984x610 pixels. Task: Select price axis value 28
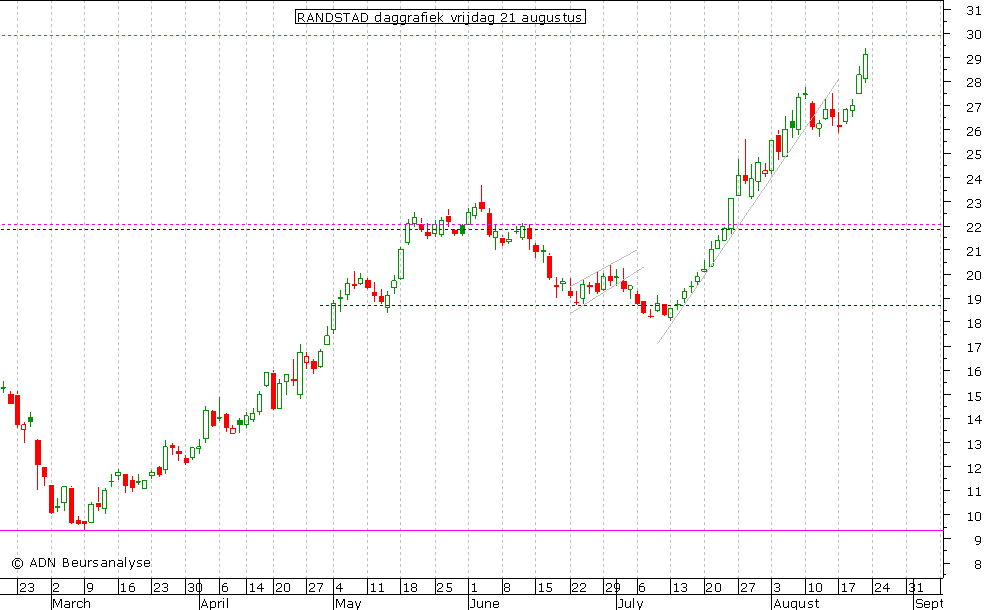pyautogui.click(x=974, y=83)
